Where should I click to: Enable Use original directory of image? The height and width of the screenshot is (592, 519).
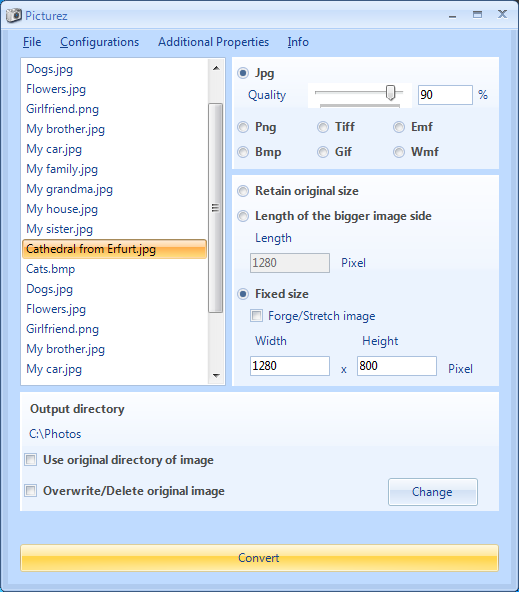31,460
